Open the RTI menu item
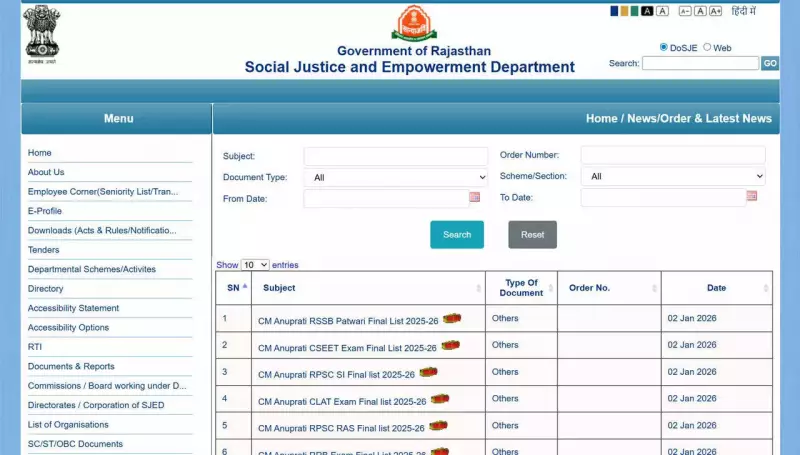This screenshot has width=800, height=455. 35,346
